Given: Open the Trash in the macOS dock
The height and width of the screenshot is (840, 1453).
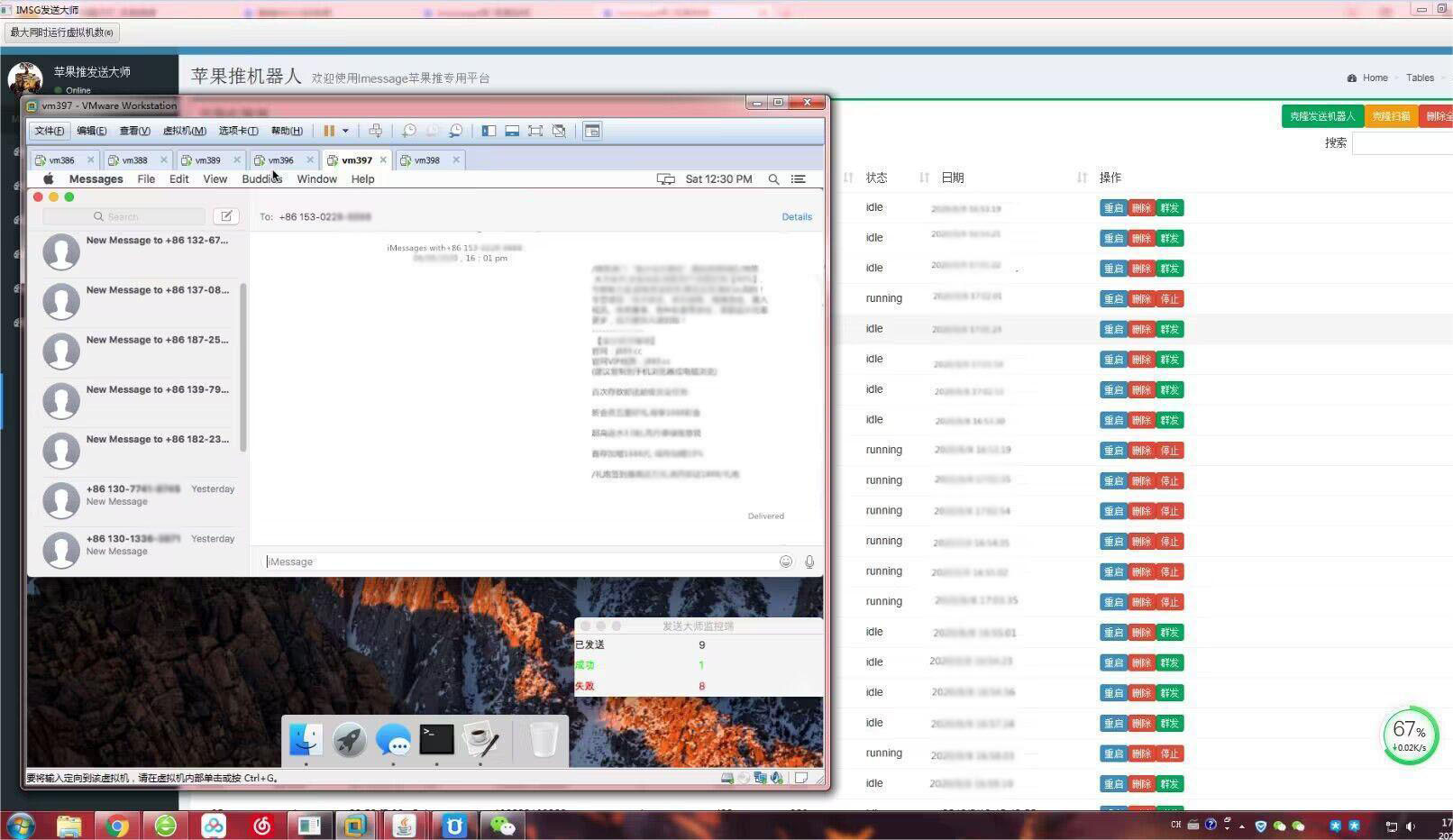Looking at the screenshot, I should click(543, 740).
